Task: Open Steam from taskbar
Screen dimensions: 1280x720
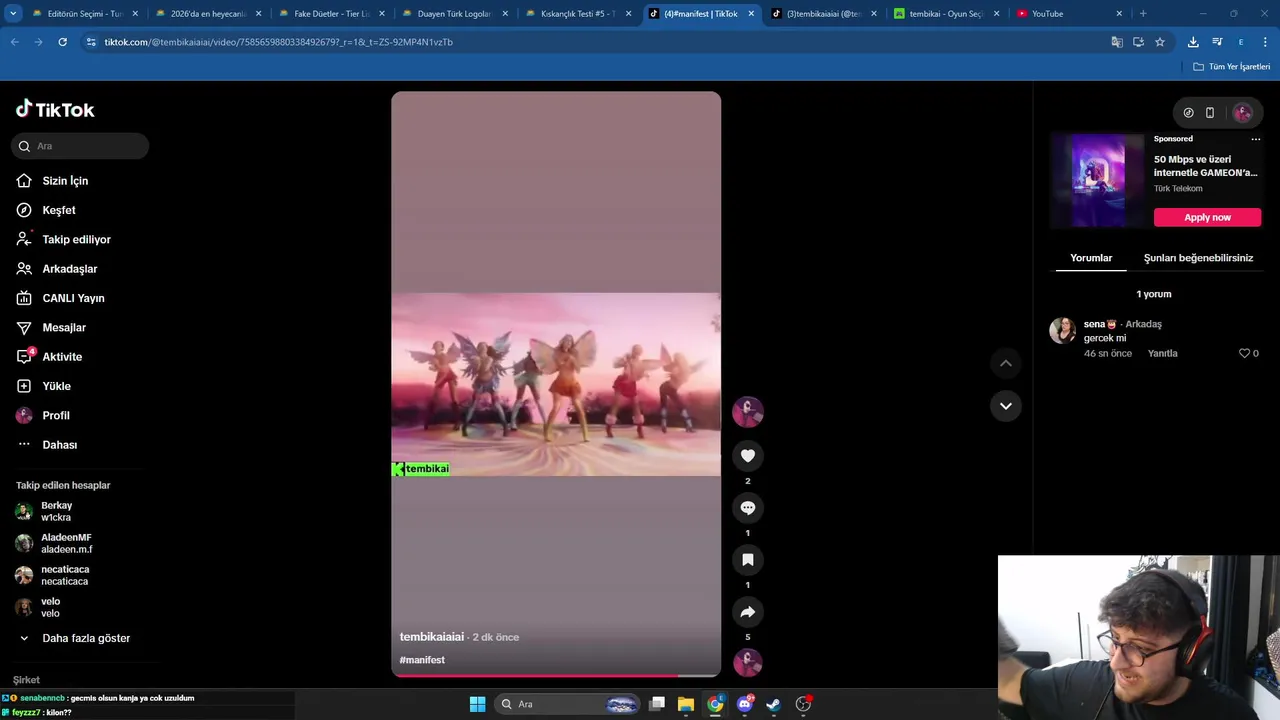Action: 773,704
